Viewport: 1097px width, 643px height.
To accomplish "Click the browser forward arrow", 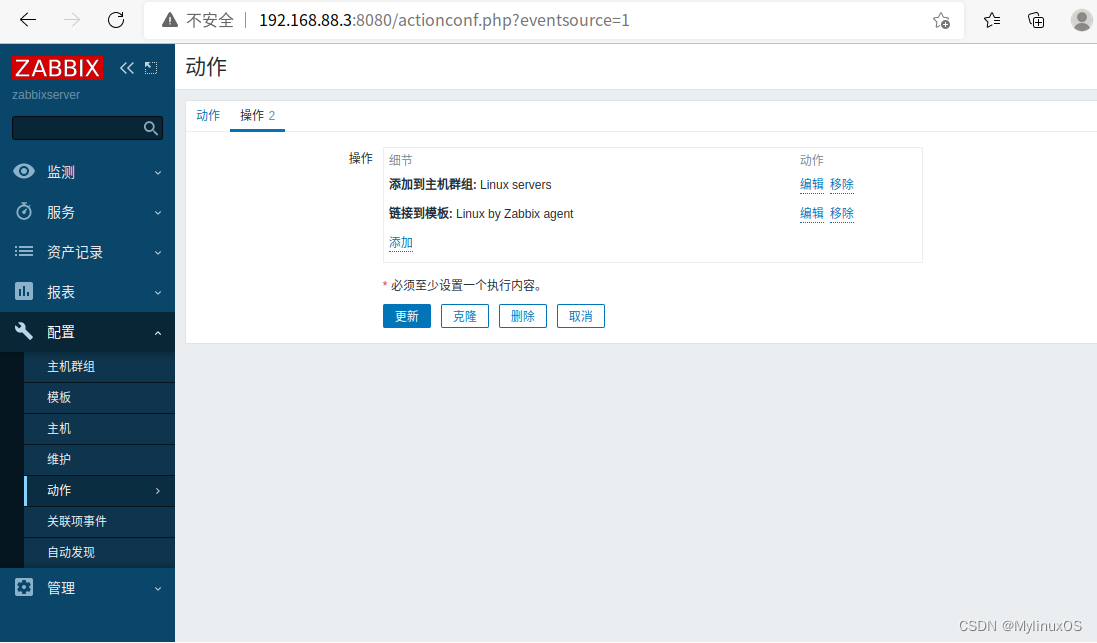I will 71,20.
